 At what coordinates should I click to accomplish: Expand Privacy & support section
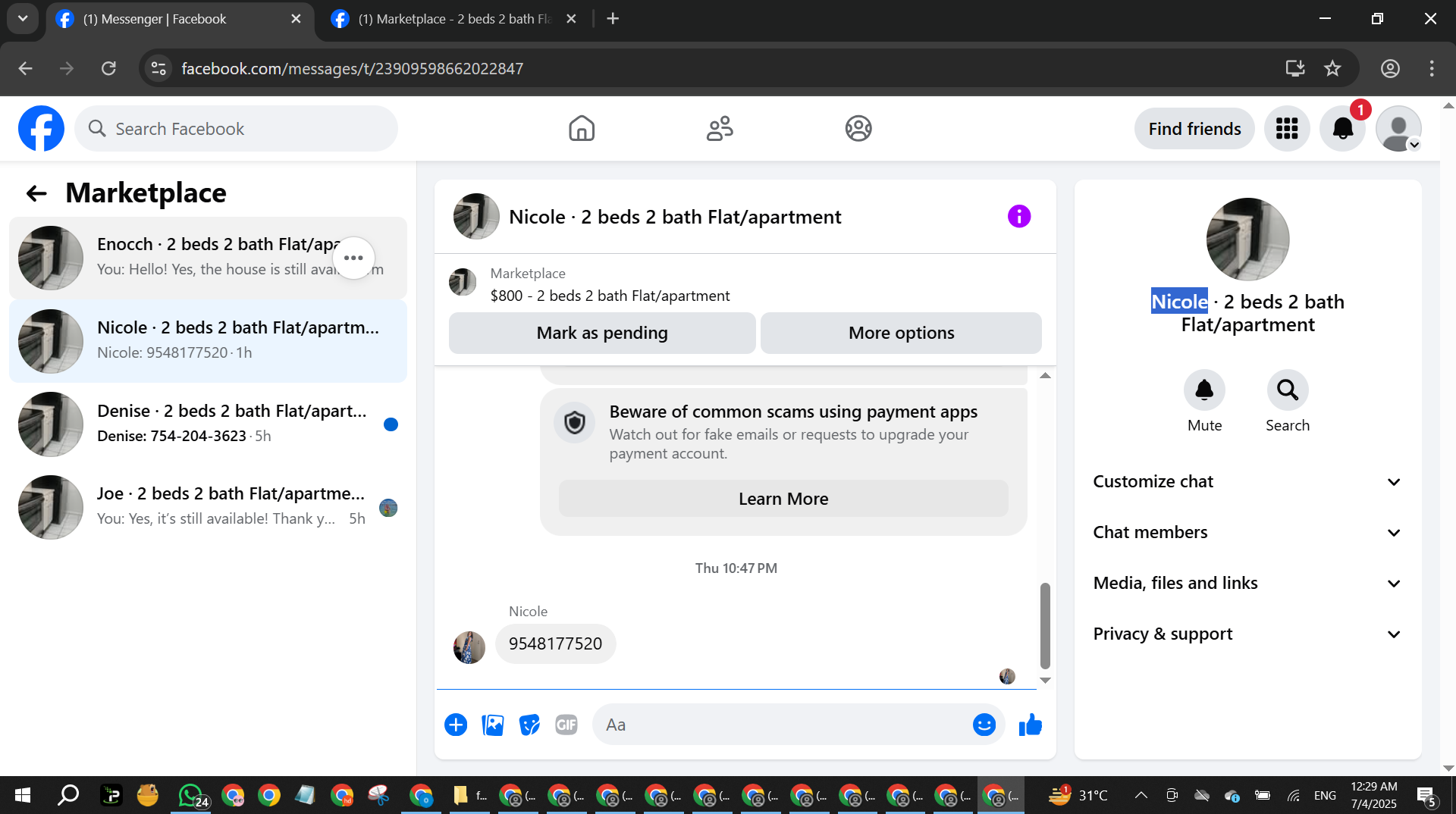pos(1247,634)
